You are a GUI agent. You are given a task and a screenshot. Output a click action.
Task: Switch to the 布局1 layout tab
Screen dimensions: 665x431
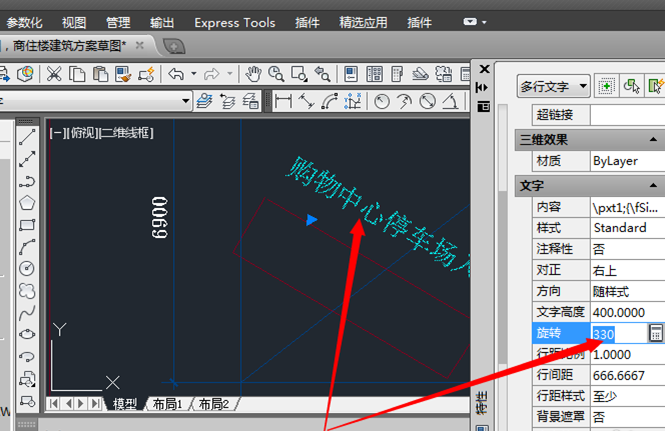pos(168,404)
